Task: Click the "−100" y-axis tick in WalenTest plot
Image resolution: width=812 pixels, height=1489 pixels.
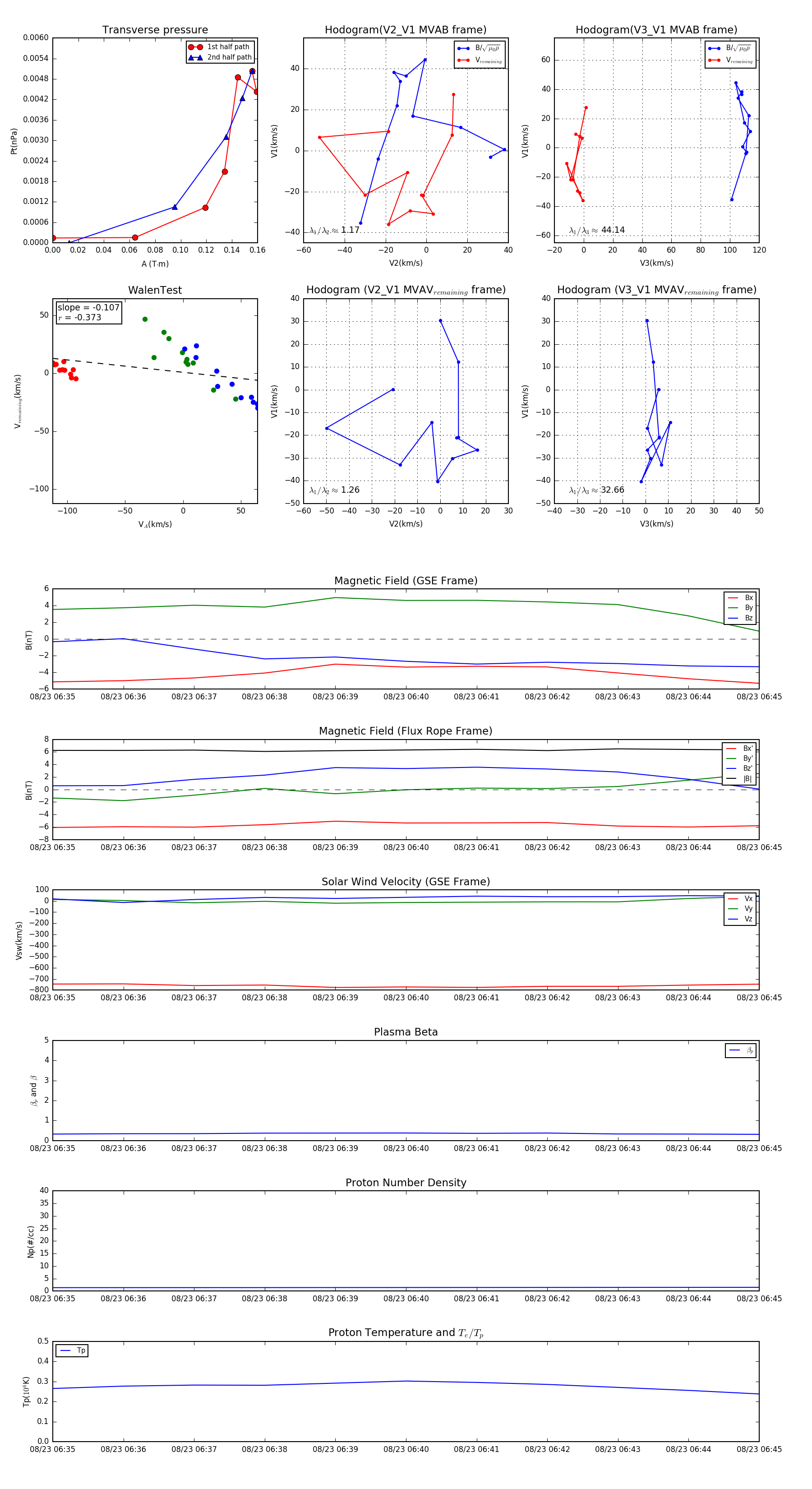Action: click(39, 489)
